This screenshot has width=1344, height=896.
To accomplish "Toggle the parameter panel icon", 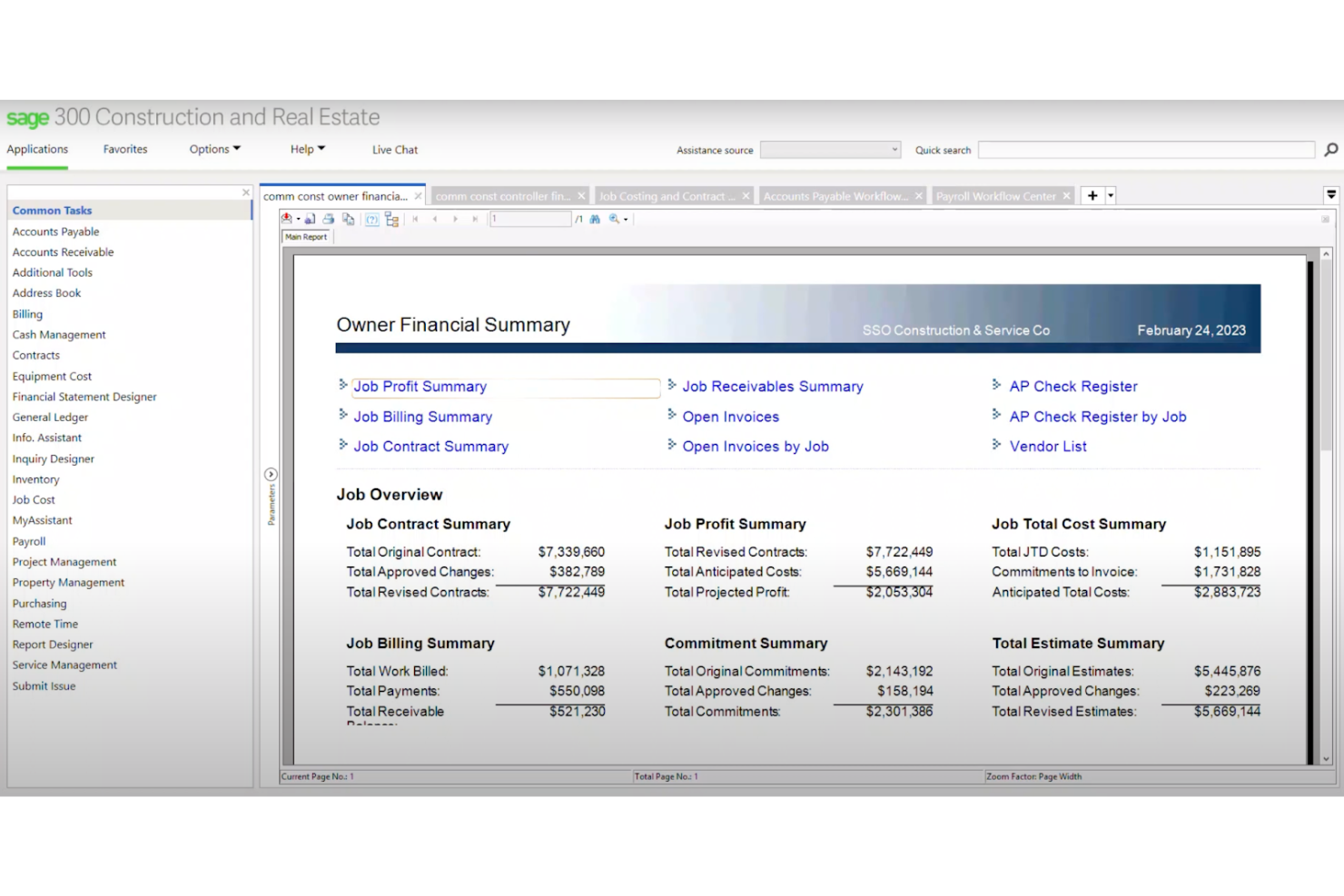I will pyautogui.click(x=371, y=220).
